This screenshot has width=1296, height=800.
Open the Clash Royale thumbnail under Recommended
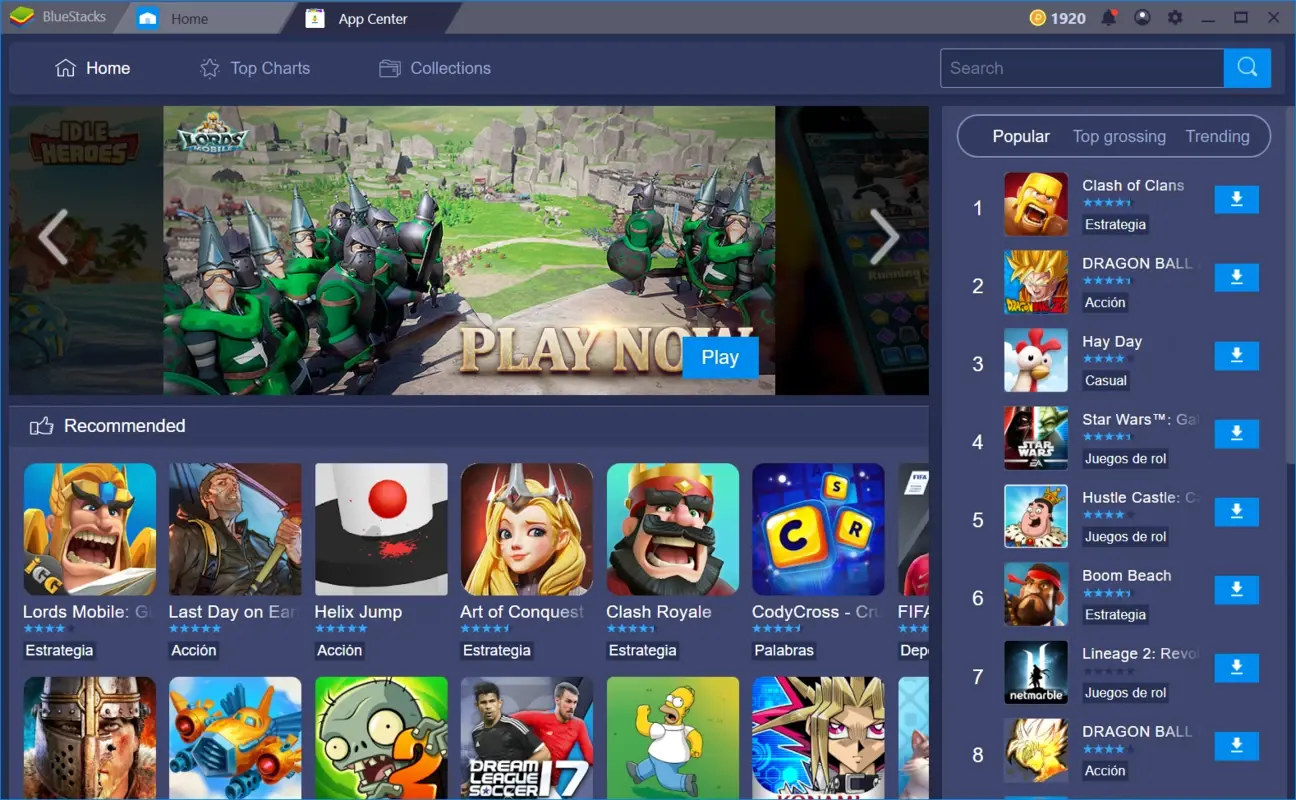click(x=672, y=529)
